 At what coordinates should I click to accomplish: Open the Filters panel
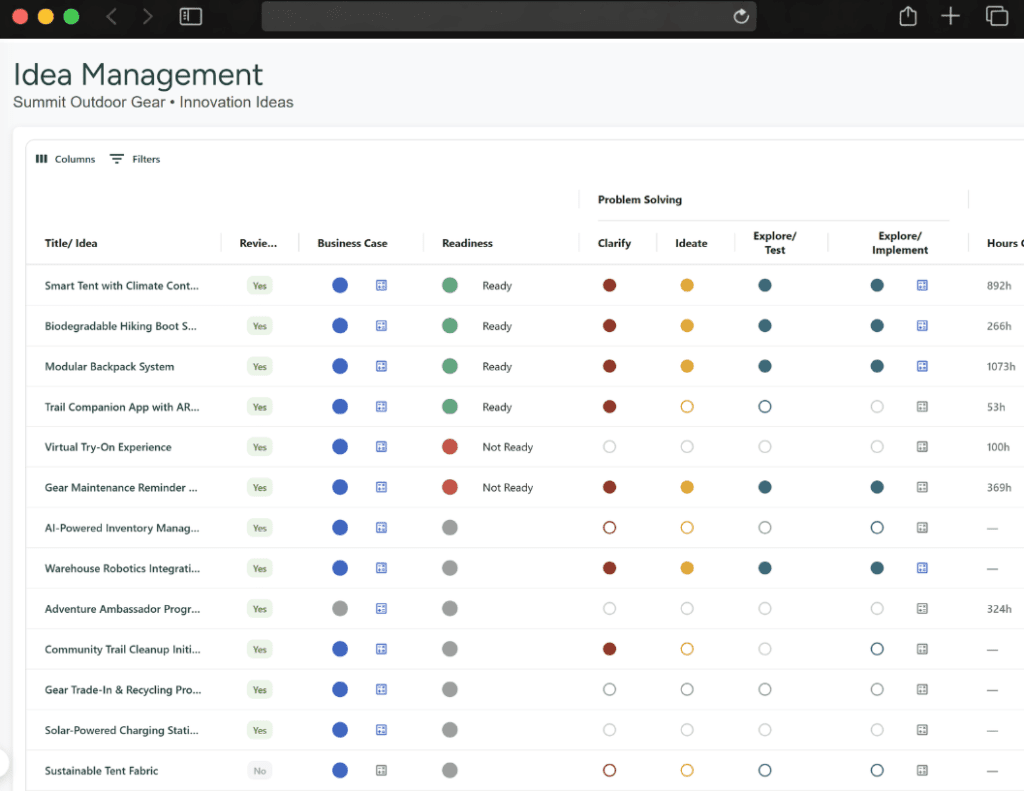tap(135, 159)
